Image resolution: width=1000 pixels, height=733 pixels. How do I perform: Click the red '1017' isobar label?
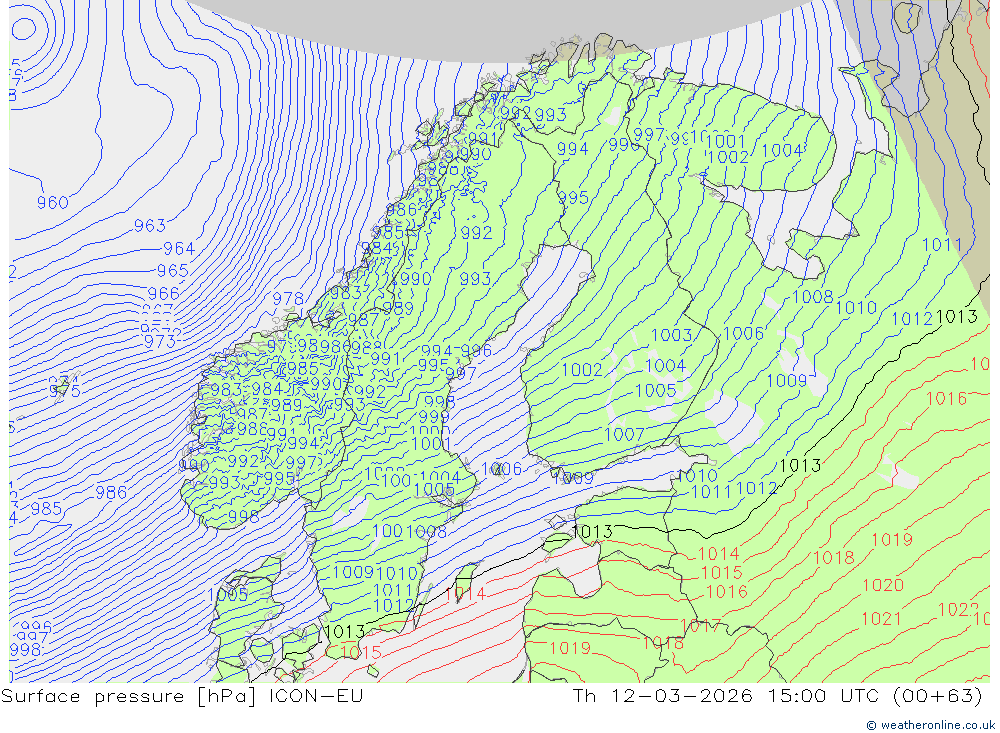pyautogui.click(x=701, y=626)
